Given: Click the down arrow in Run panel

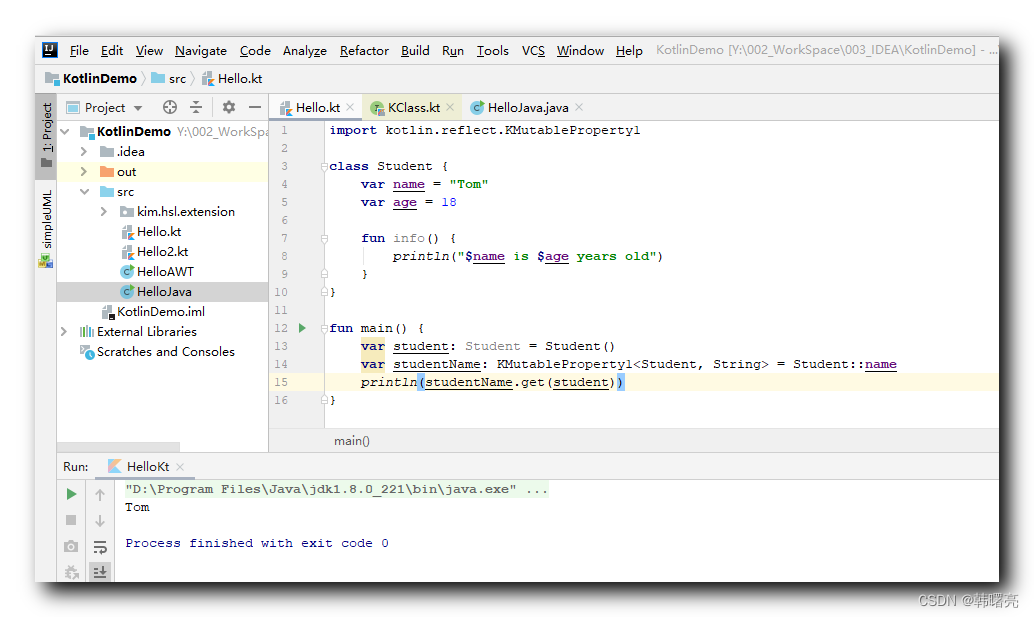Looking at the screenshot, I should [100, 521].
